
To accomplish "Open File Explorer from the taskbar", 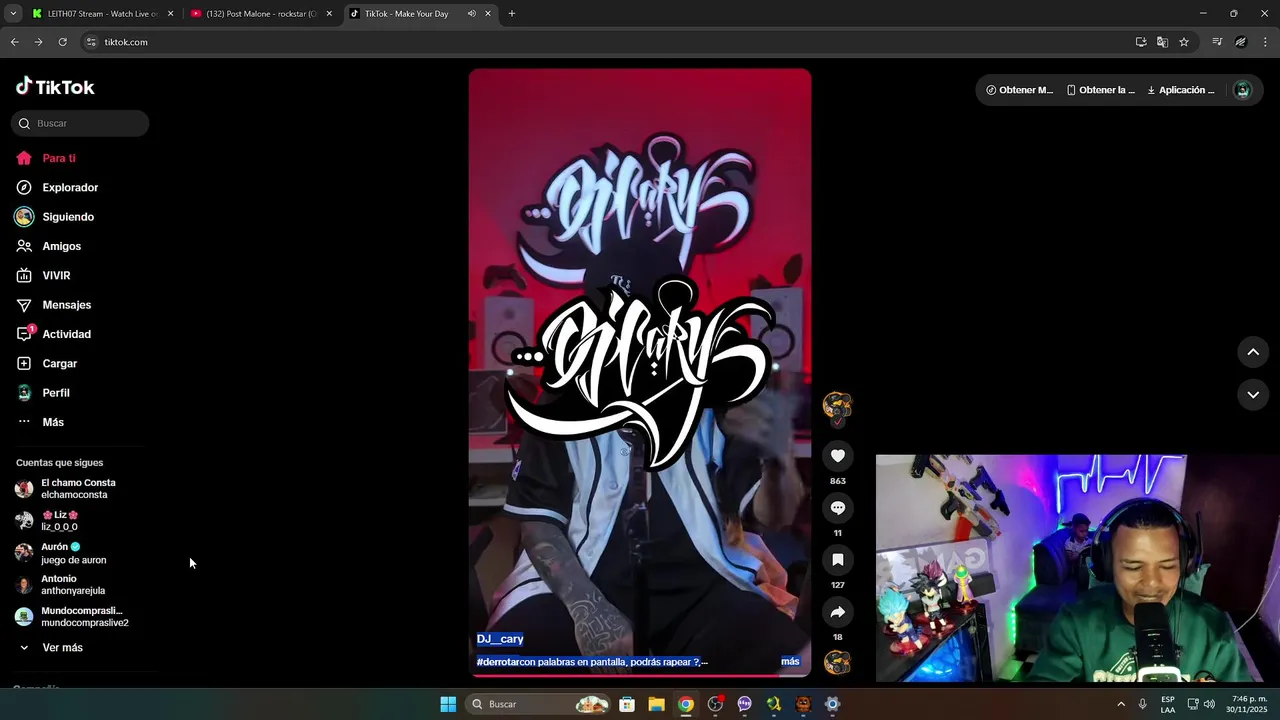I will 656,704.
